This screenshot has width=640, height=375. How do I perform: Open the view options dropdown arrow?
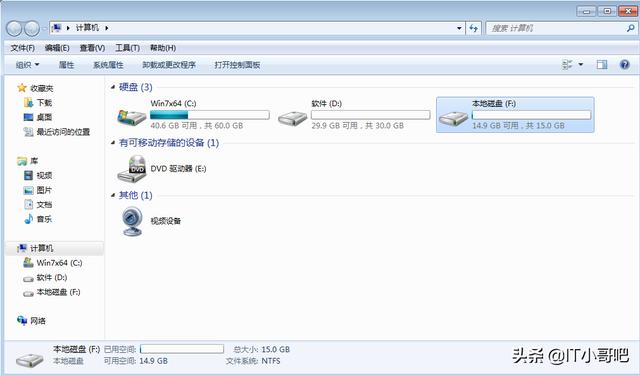(580, 64)
